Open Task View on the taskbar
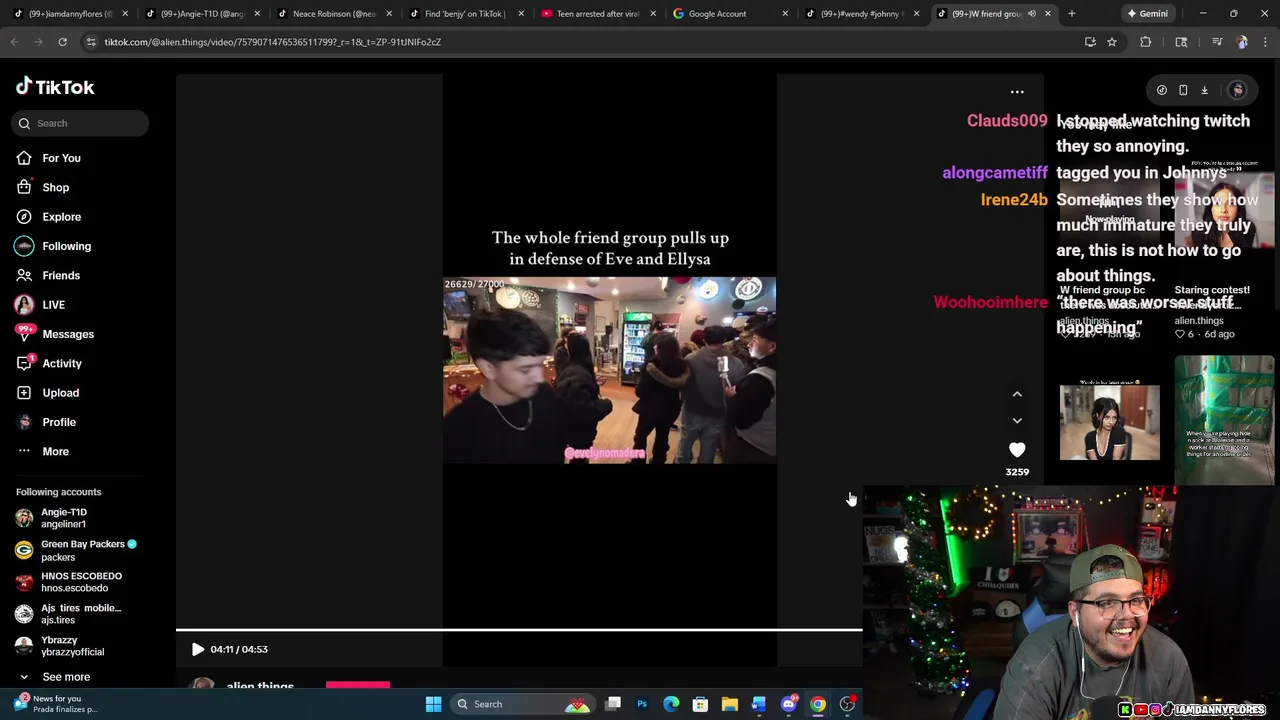 613,704
